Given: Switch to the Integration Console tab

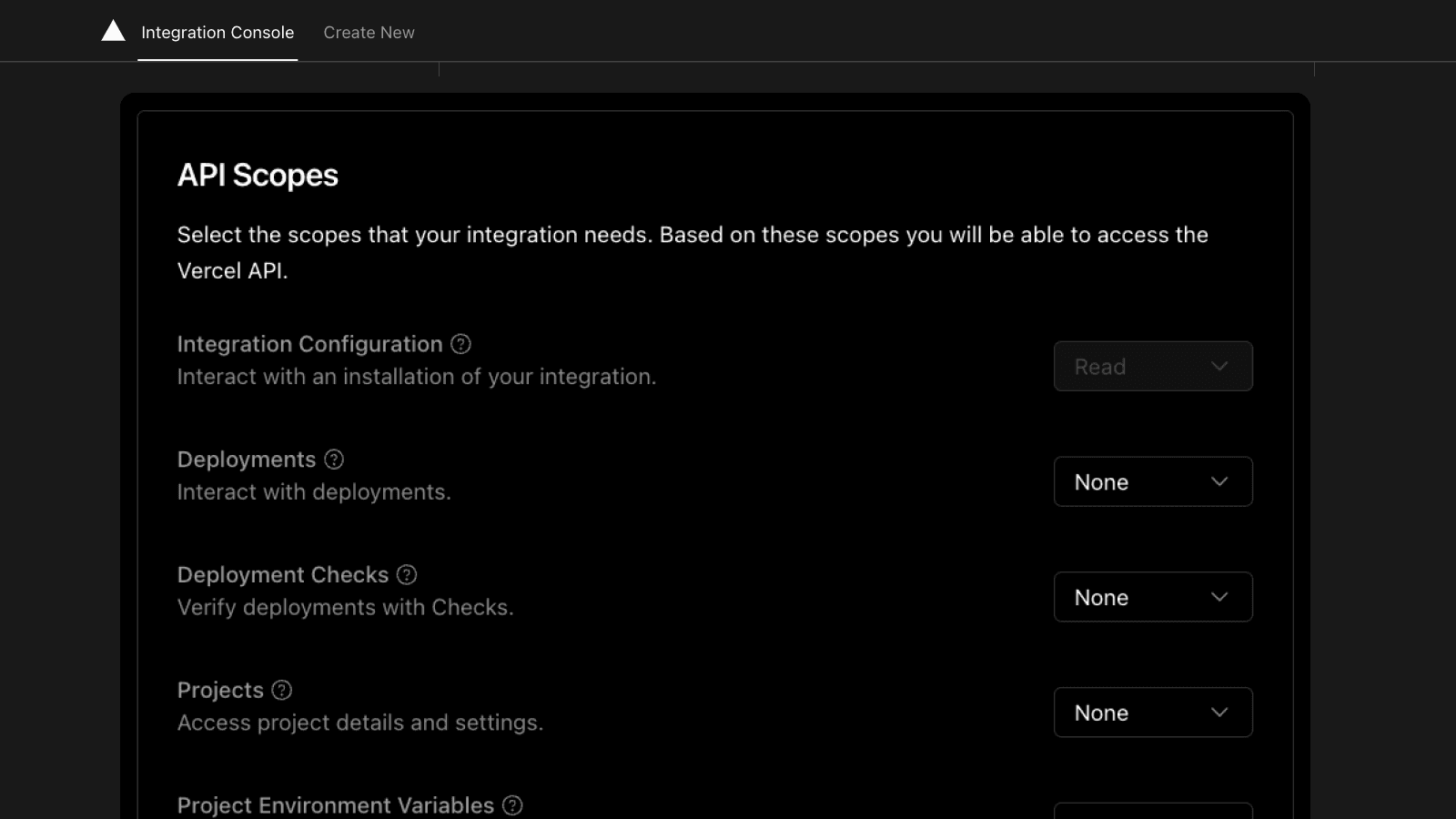Looking at the screenshot, I should (217, 33).
